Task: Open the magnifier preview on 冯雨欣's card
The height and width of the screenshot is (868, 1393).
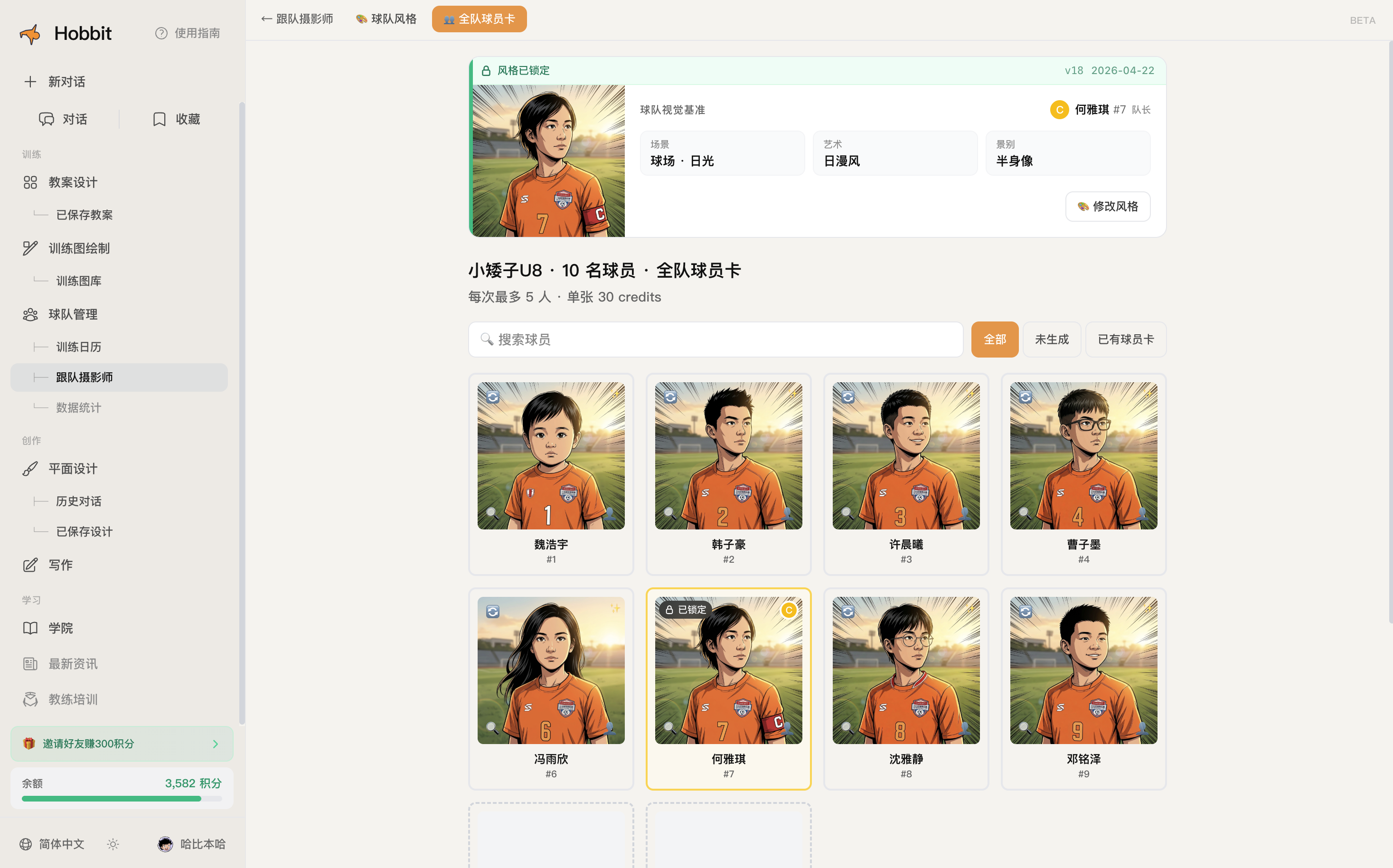Action: click(491, 727)
